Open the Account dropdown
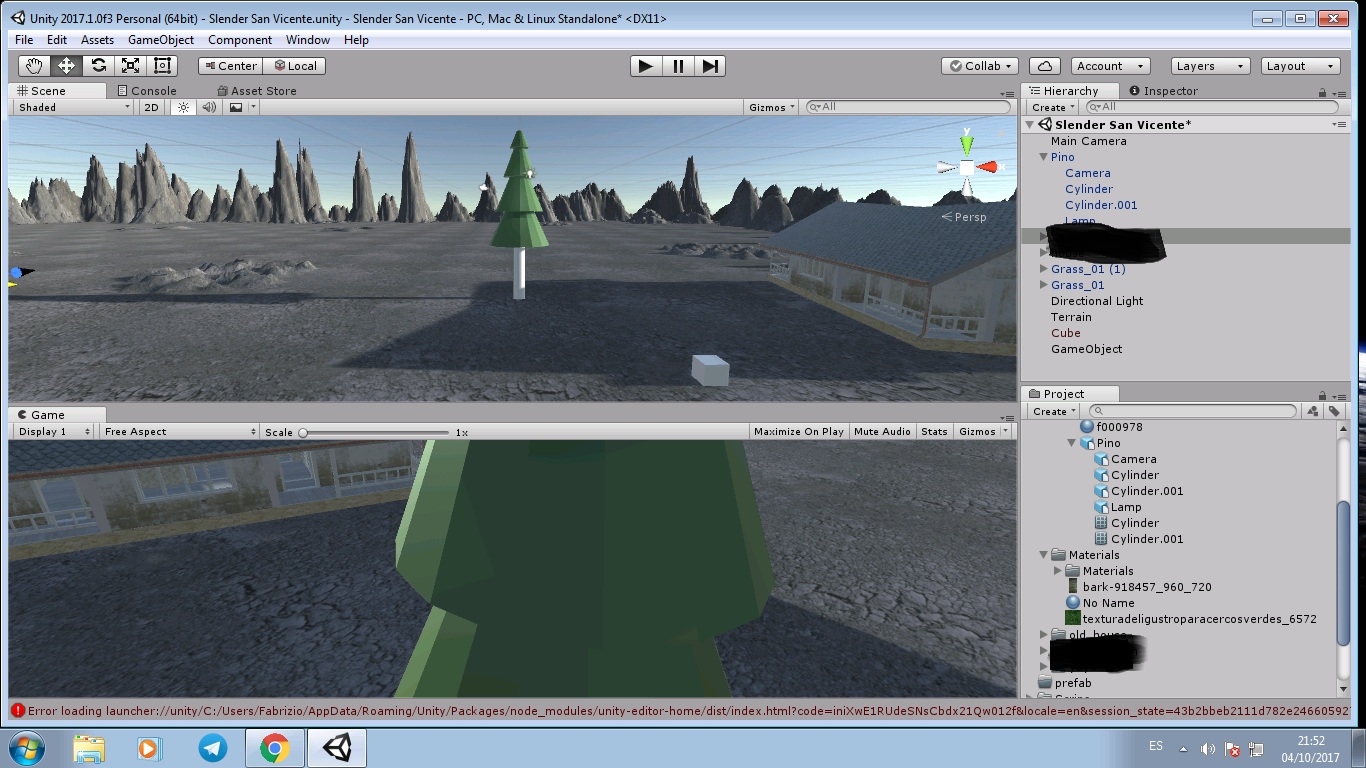1366x768 pixels. click(x=1109, y=66)
